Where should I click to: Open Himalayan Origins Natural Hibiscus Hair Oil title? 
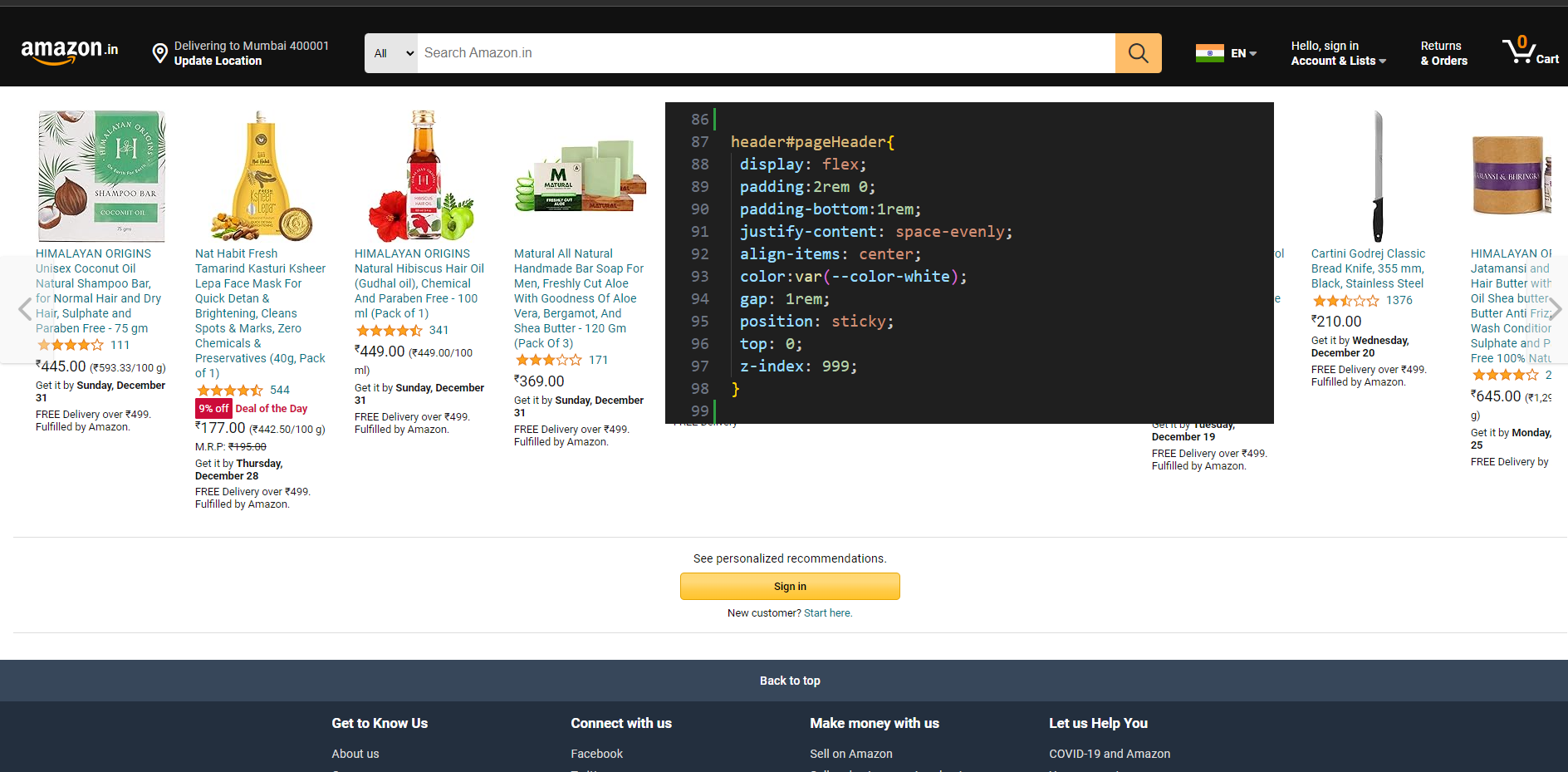click(419, 283)
